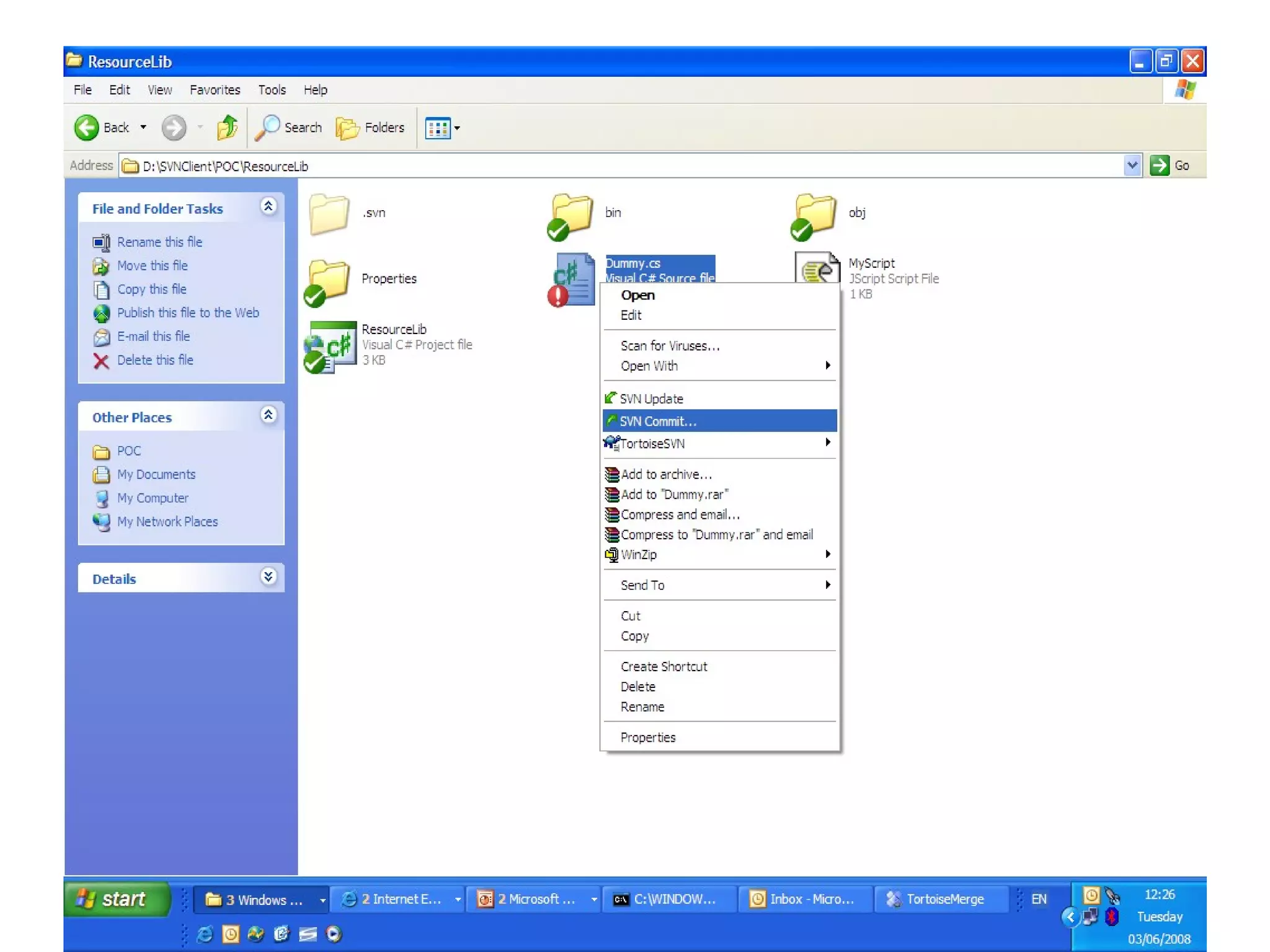Click the address bar path field
The height and width of the screenshot is (952, 1270).
coord(620,166)
